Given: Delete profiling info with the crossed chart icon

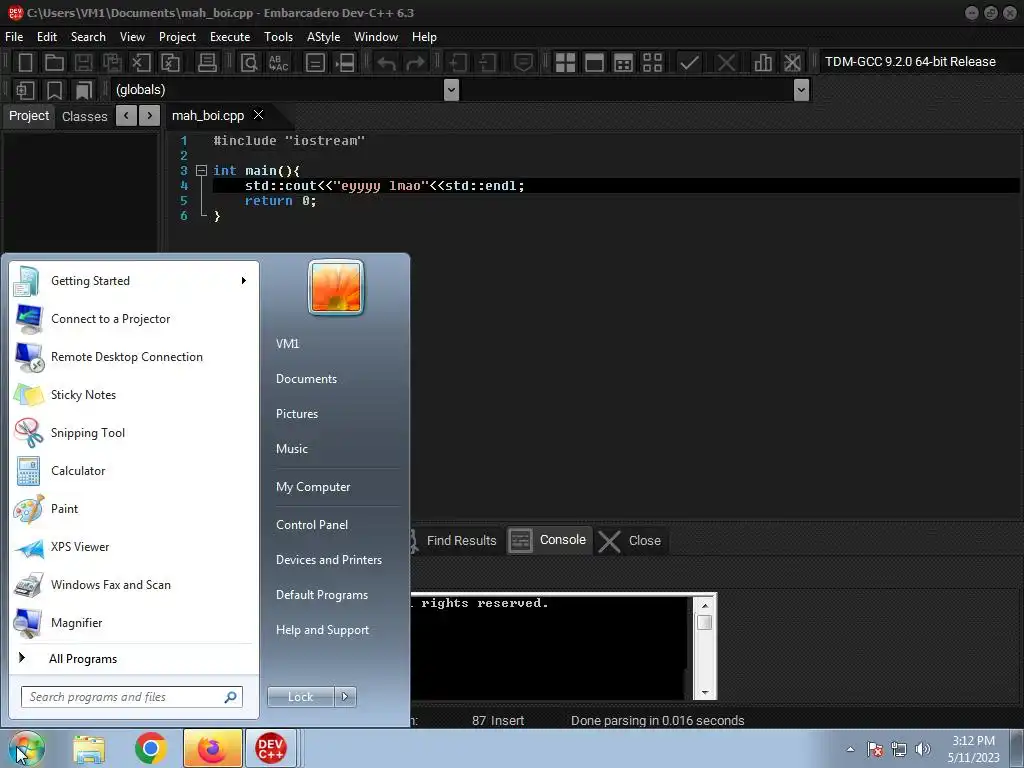Looking at the screenshot, I should pos(792,63).
